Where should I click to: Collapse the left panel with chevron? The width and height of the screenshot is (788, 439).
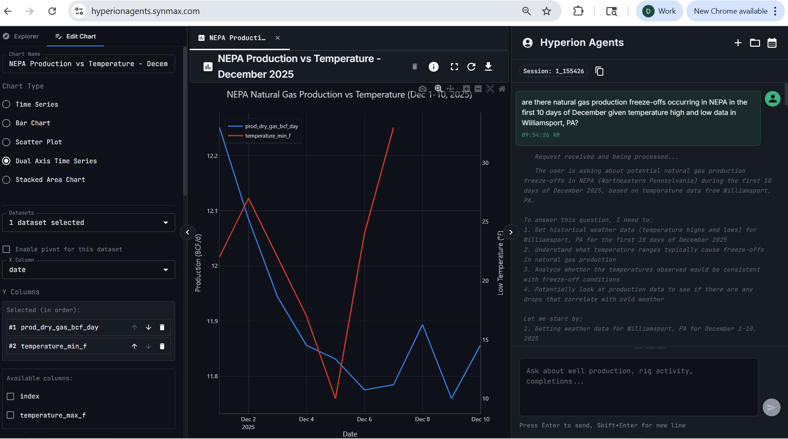(x=187, y=232)
